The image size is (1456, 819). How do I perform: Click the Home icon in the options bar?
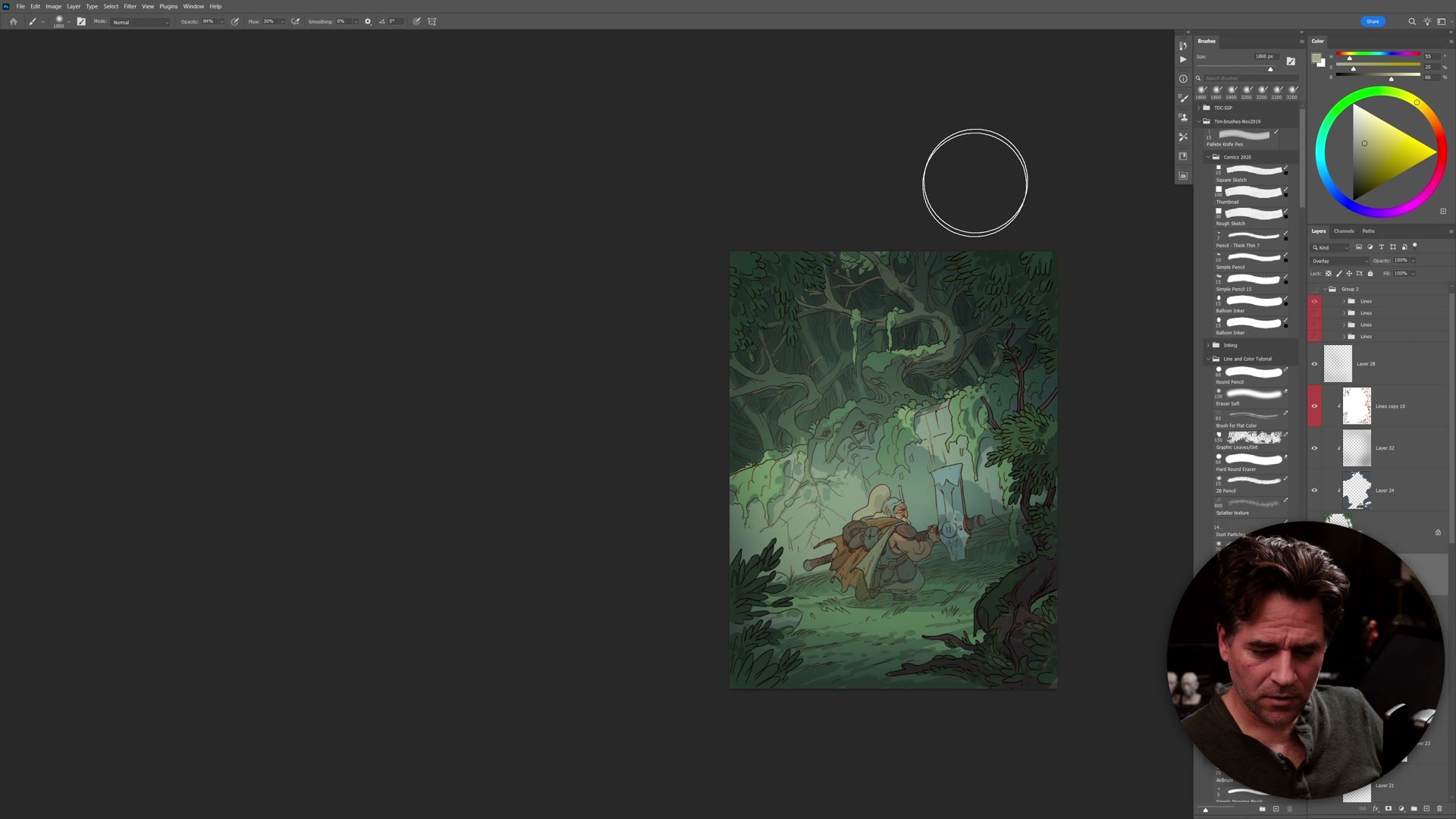[x=13, y=21]
